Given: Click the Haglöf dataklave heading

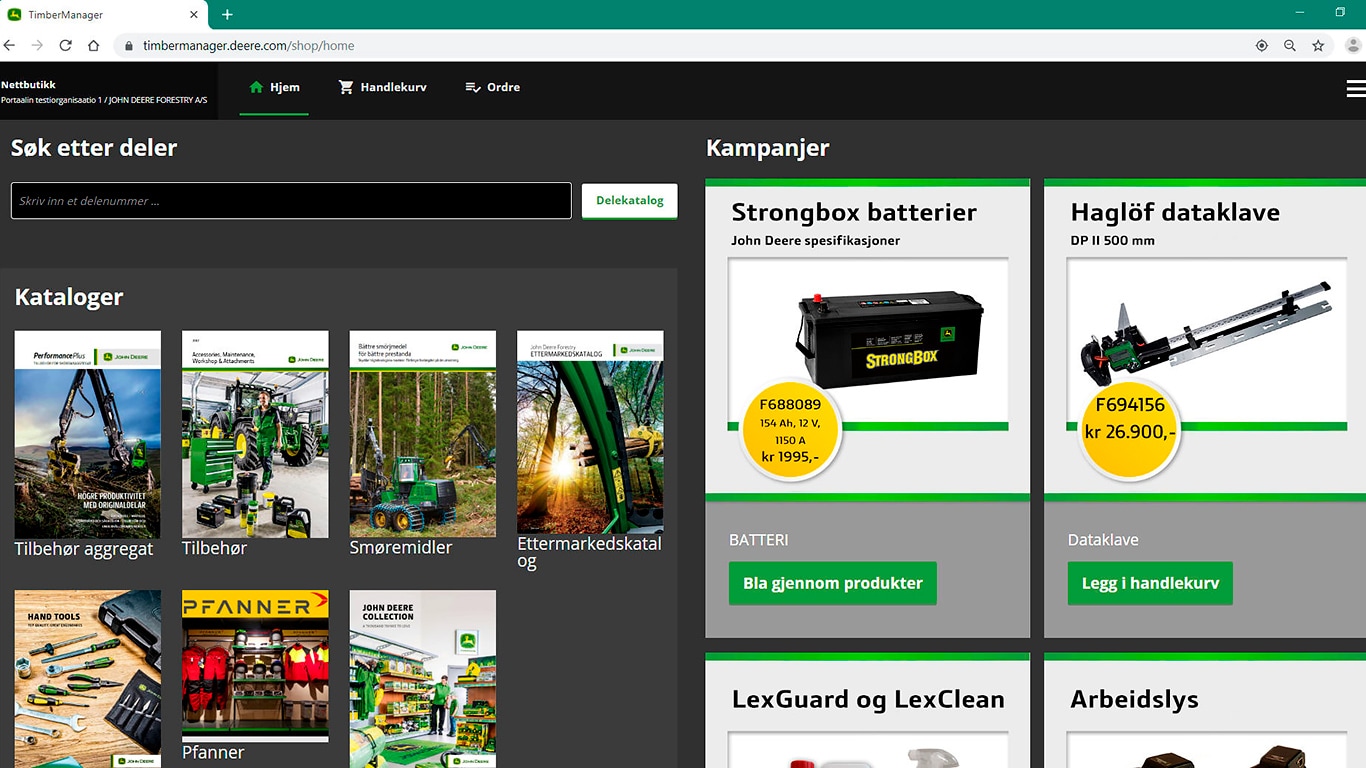Looking at the screenshot, I should [x=1175, y=212].
